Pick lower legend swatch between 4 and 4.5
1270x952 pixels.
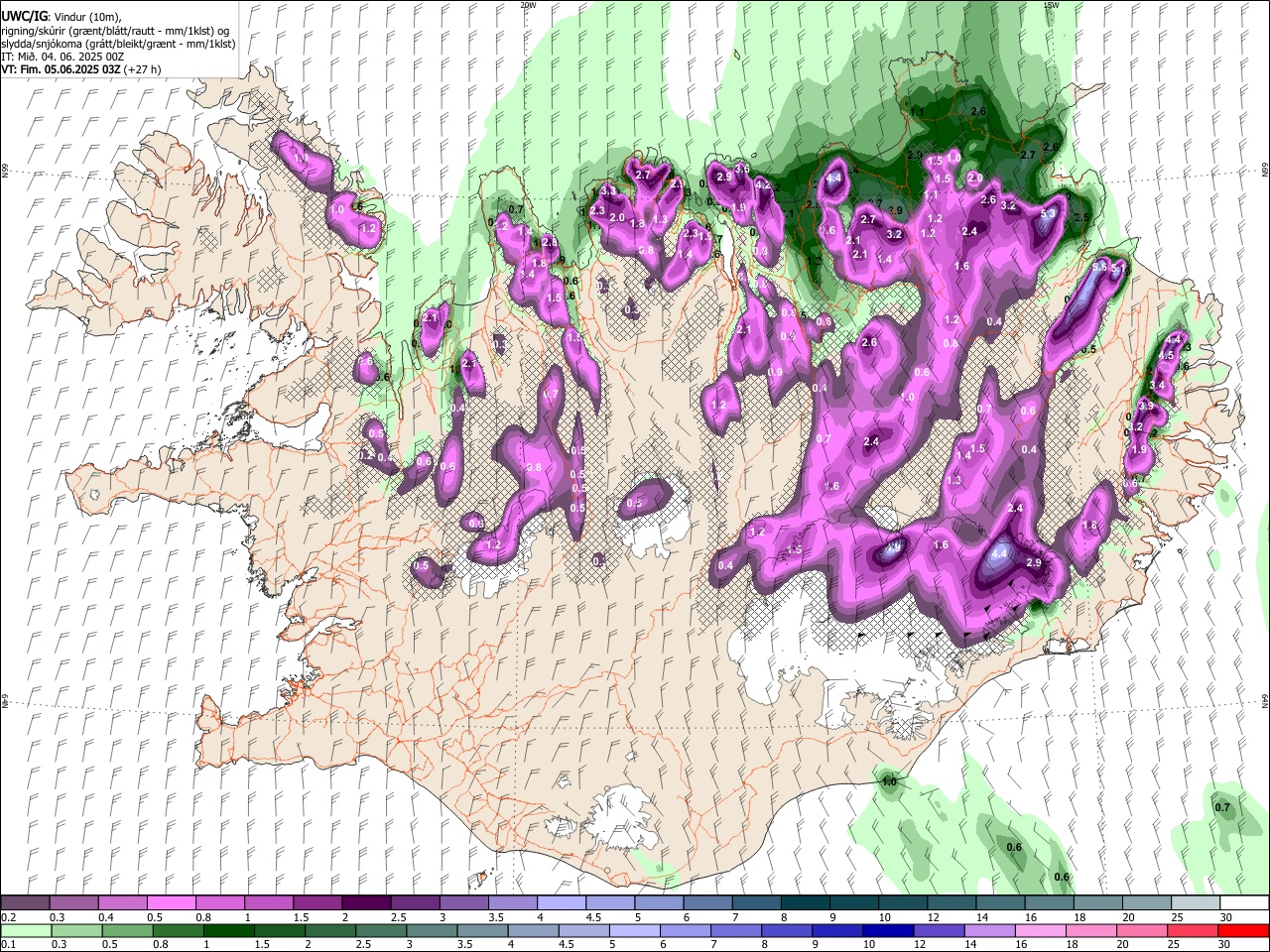point(534,930)
